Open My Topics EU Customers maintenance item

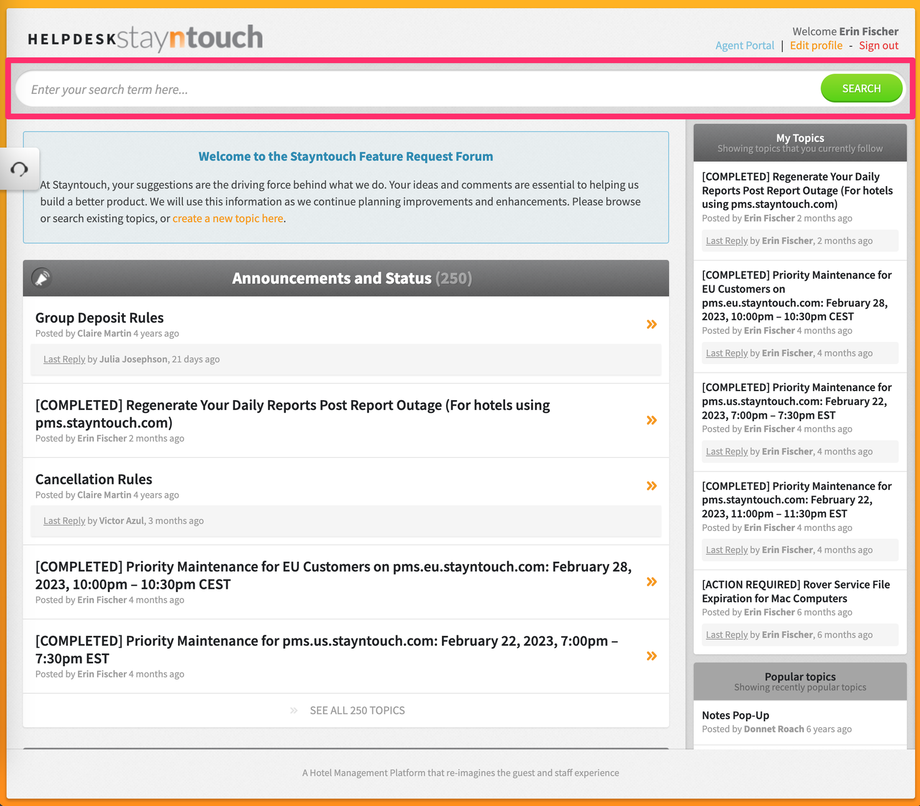pos(796,296)
